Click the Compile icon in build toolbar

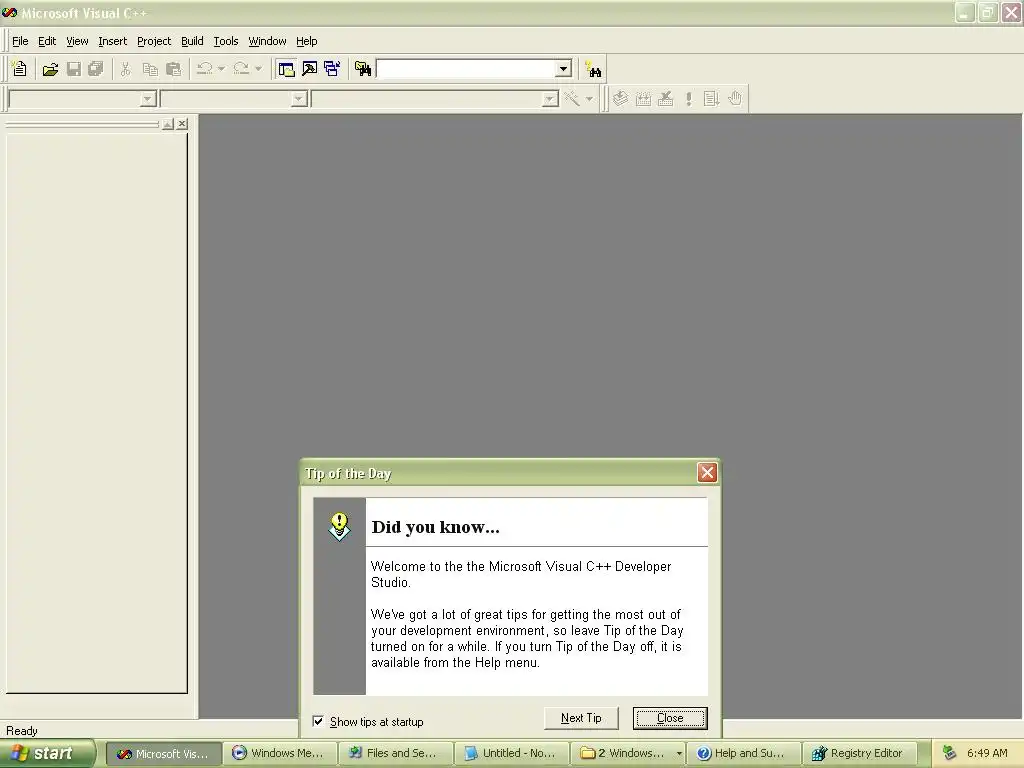pyautogui.click(x=620, y=99)
